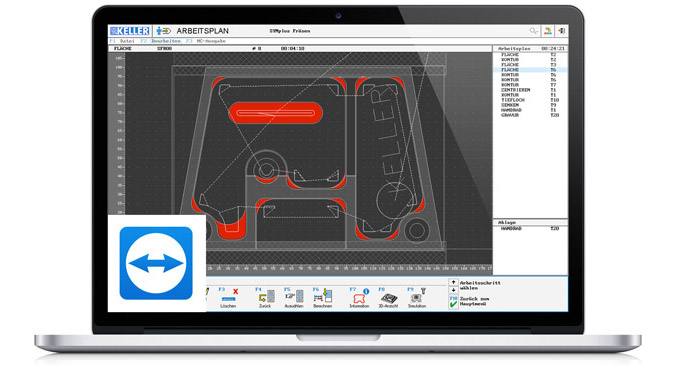Image resolution: width=680 pixels, height=386 pixels.
Task: Open the F3 NC-Ausgabe menu
Action: coord(206,41)
